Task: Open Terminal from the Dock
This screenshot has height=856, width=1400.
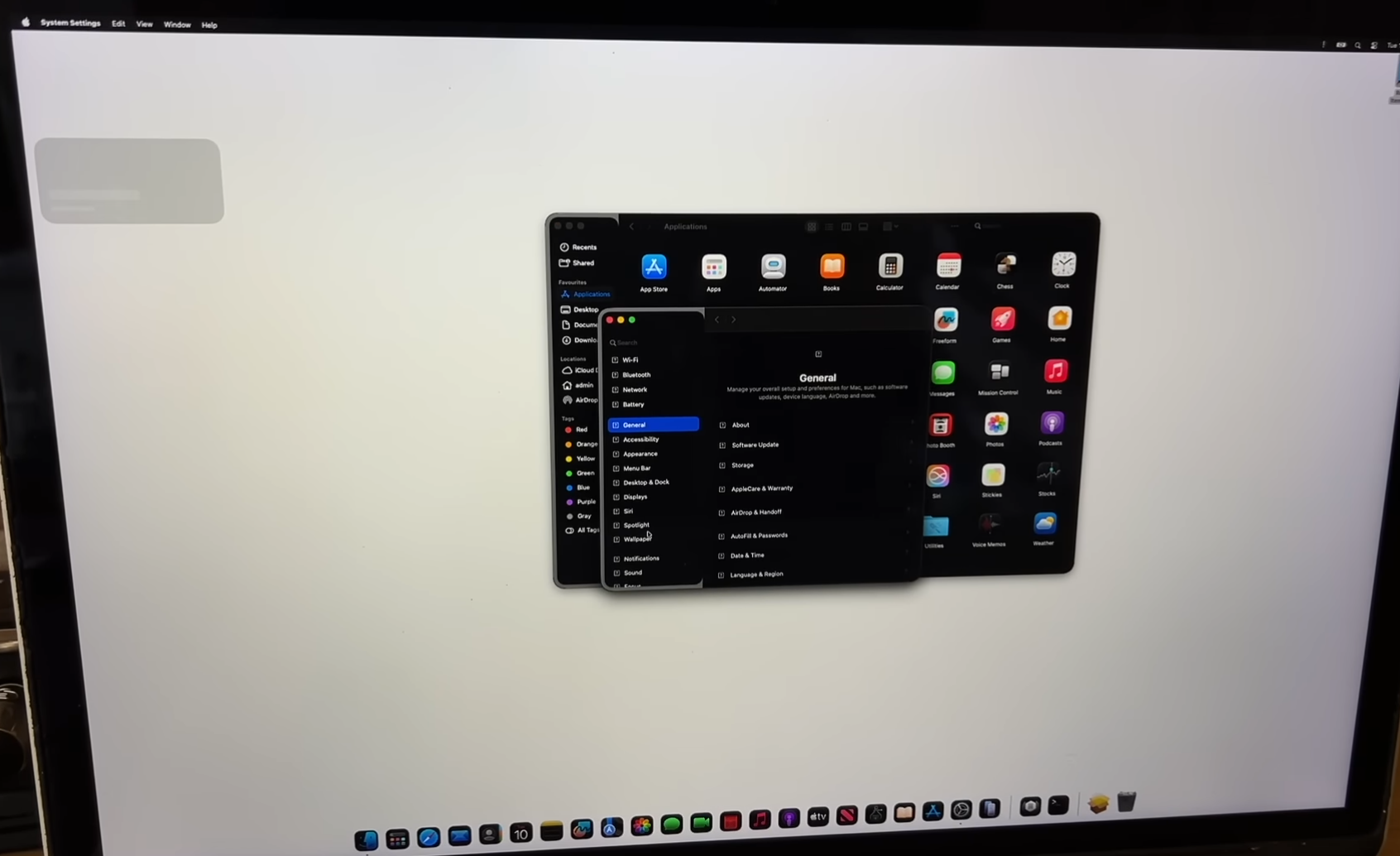Action: [1058, 805]
